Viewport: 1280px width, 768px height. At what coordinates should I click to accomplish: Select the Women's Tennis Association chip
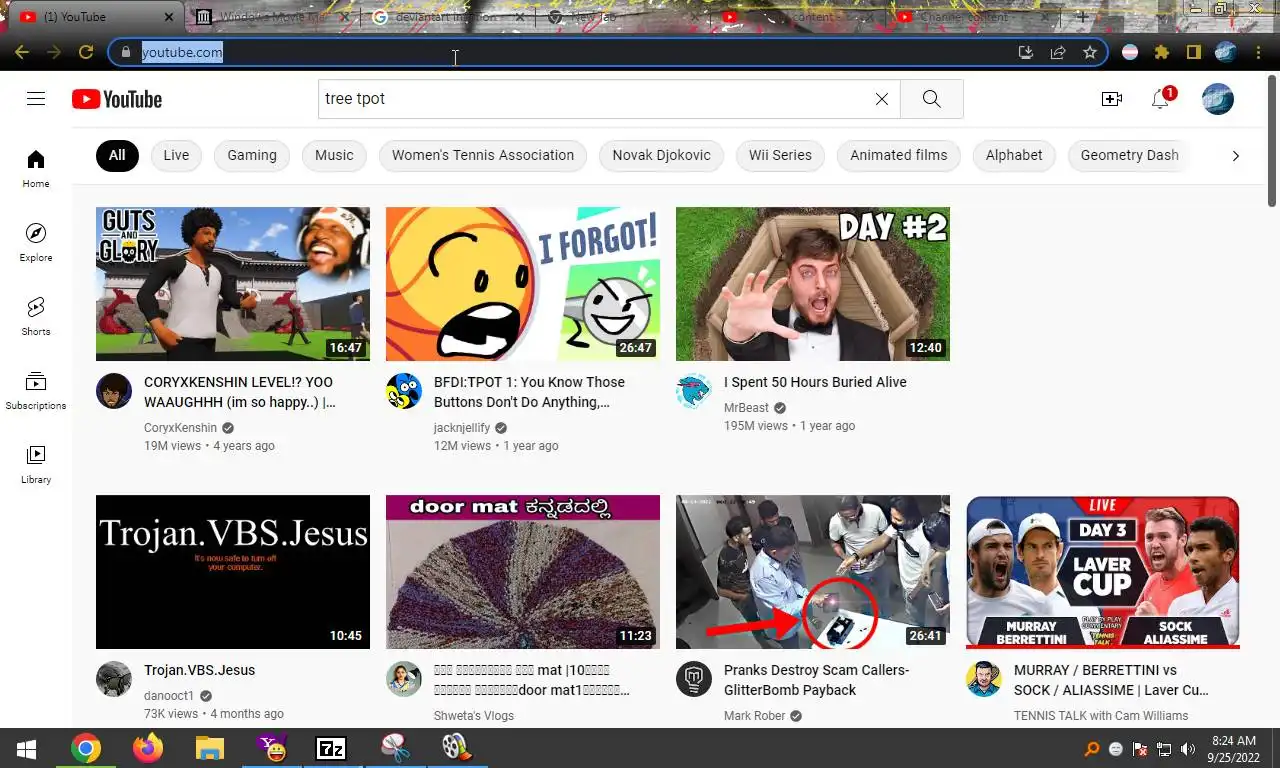point(483,155)
